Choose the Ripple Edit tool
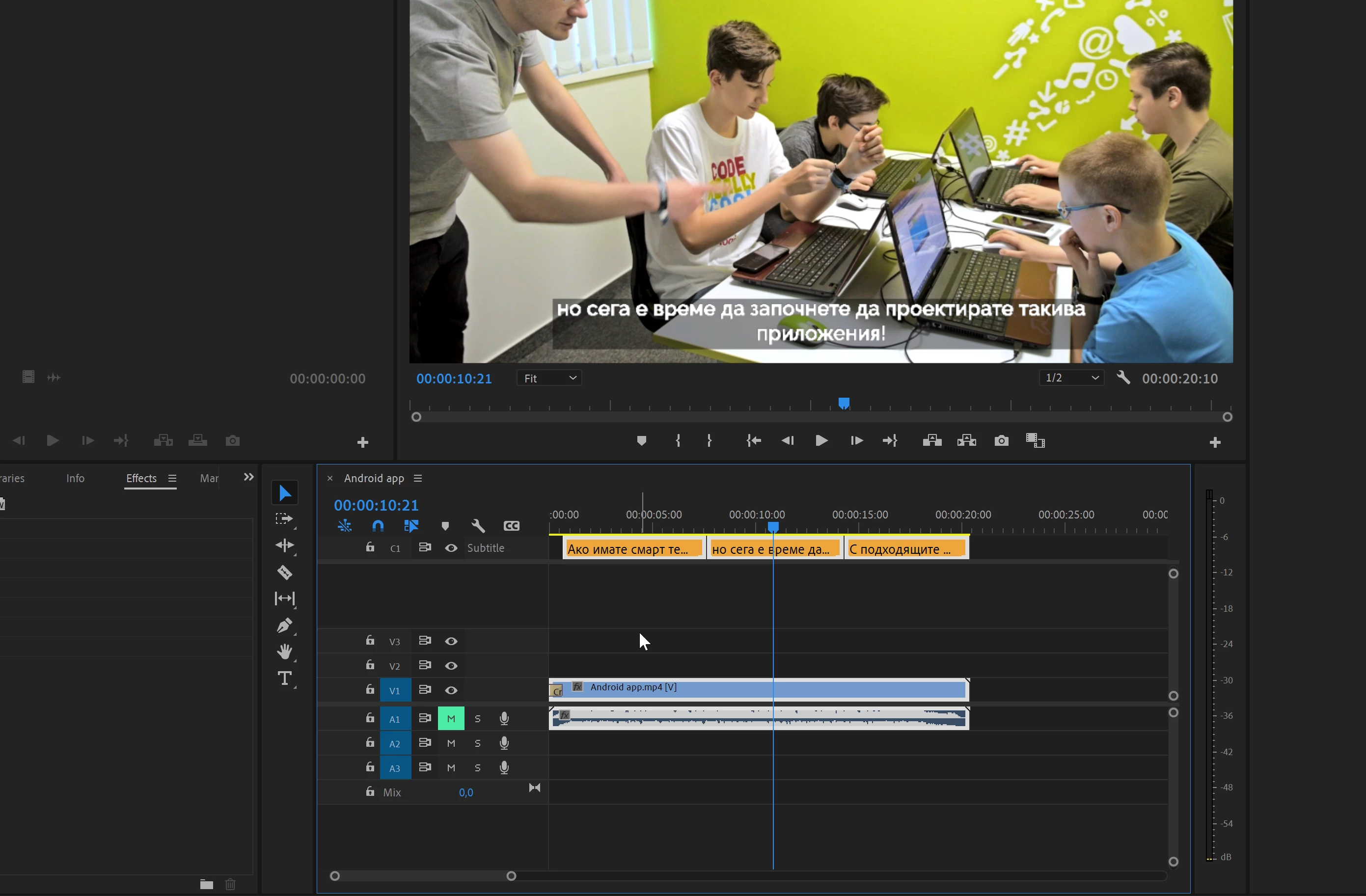 [285, 545]
